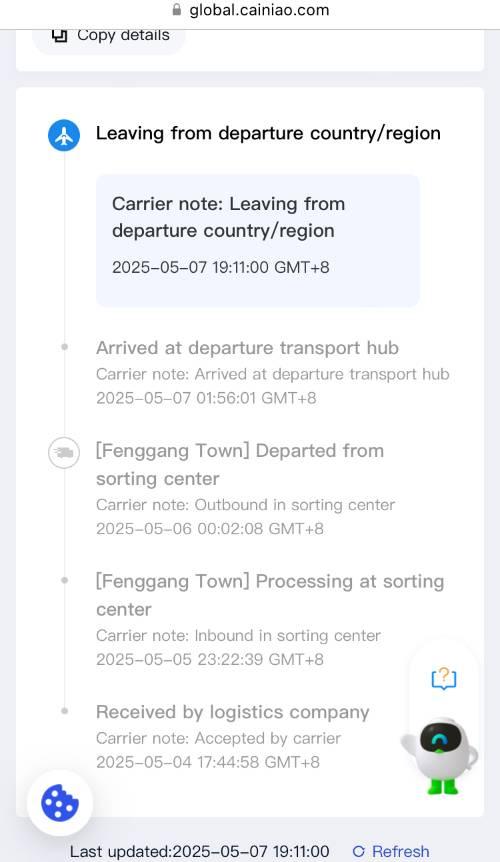Select 'Processing at sorting center' entry

point(270,620)
